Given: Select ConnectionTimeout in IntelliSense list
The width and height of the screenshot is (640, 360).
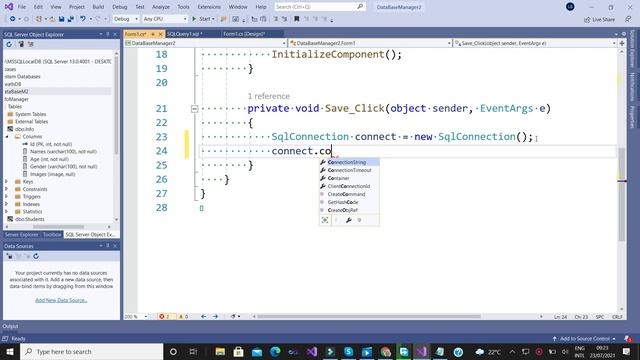Looking at the screenshot, I should pos(349,170).
